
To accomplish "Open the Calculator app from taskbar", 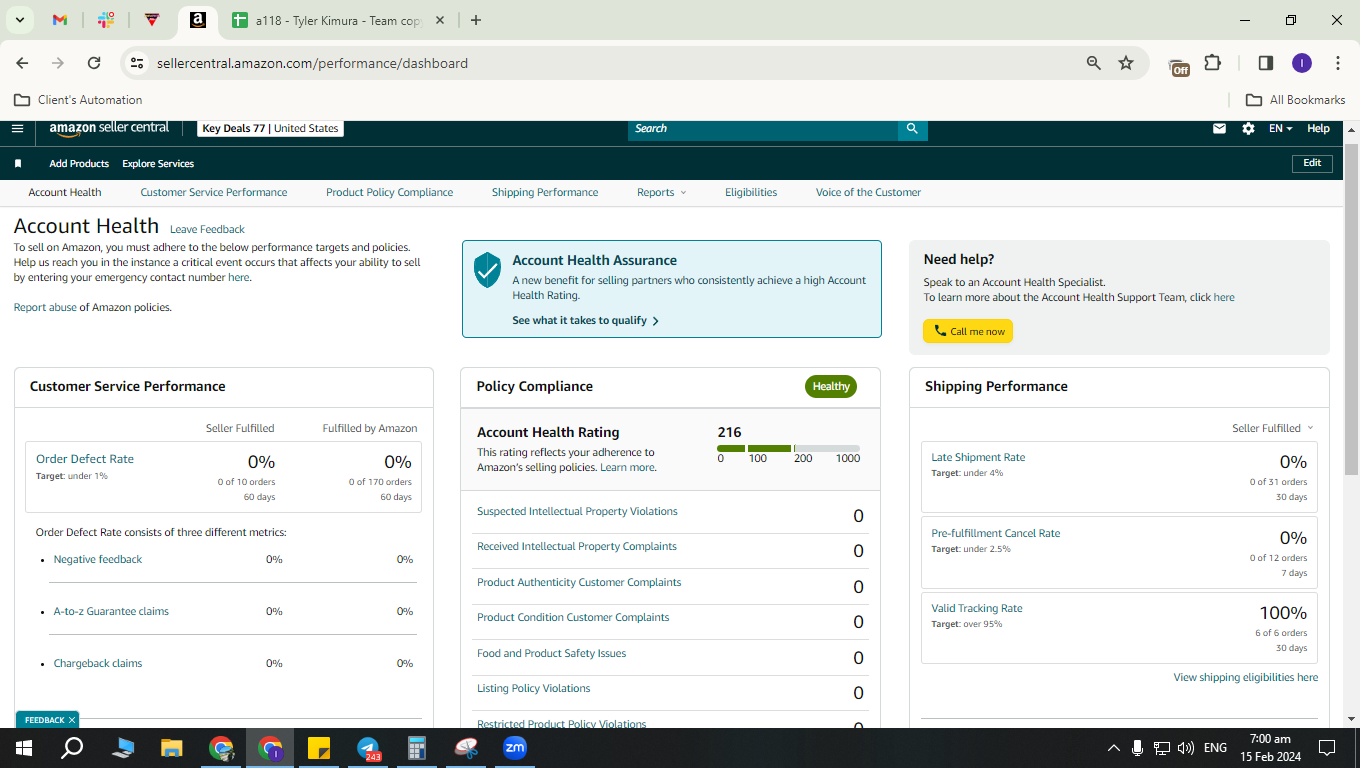I will click(x=417, y=748).
